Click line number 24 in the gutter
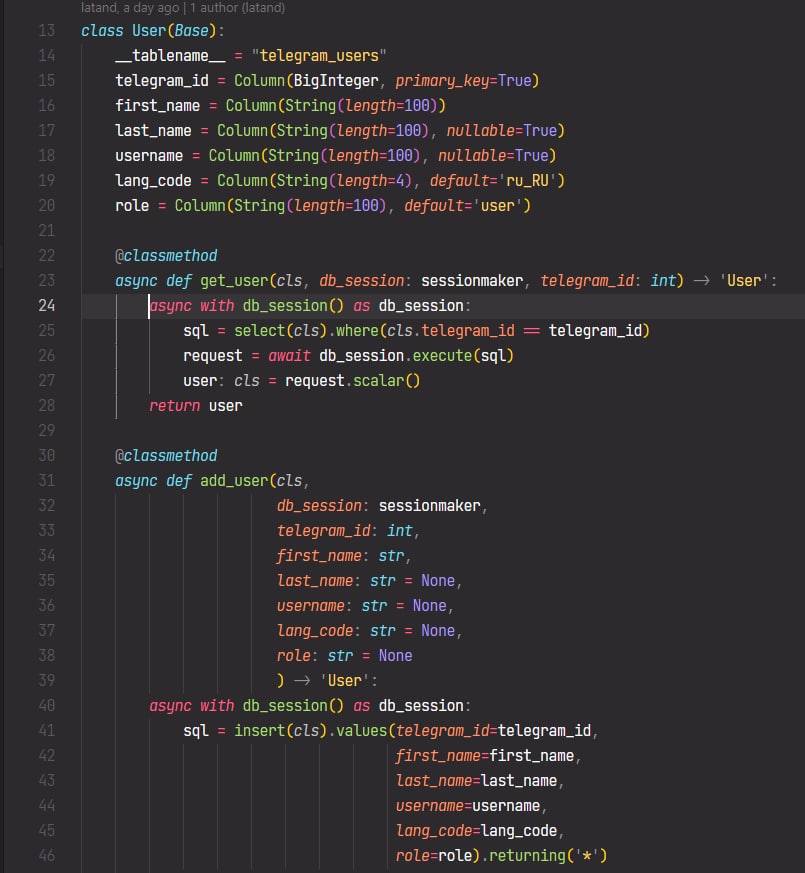The height and width of the screenshot is (873, 805). 47,306
